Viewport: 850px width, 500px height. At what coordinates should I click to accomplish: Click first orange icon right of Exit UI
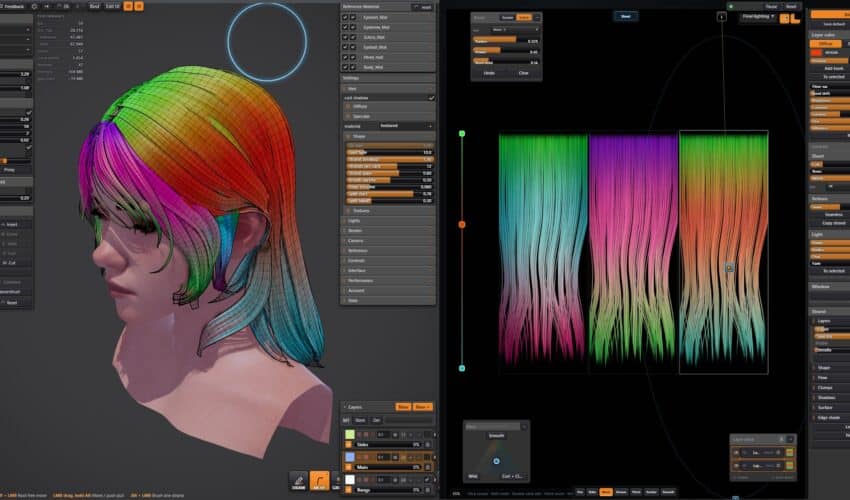tap(128, 6)
